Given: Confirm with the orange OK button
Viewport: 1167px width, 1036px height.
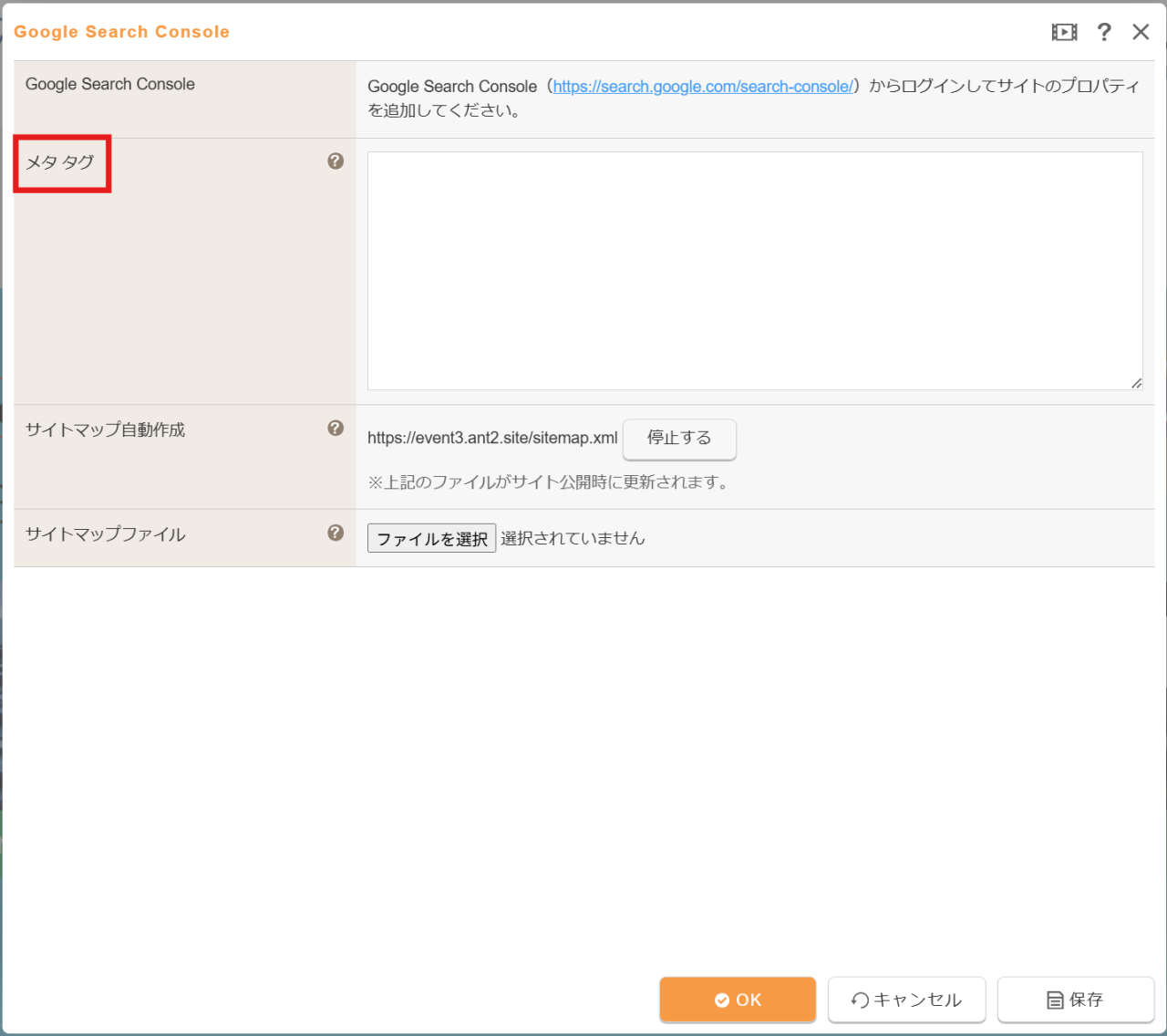Looking at the screenshot, I should point(738,1000).
